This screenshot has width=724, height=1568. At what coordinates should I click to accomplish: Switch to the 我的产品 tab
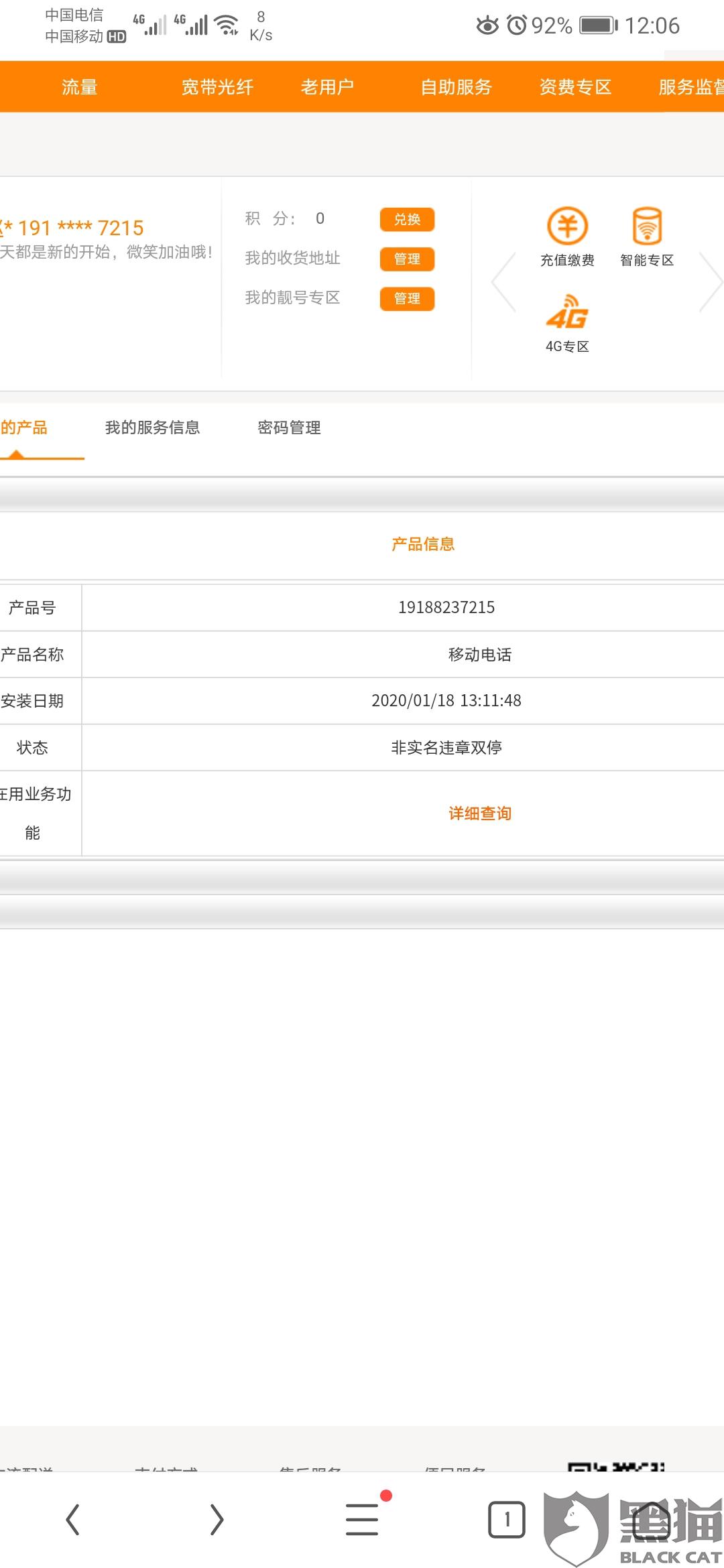coord(24,428)
